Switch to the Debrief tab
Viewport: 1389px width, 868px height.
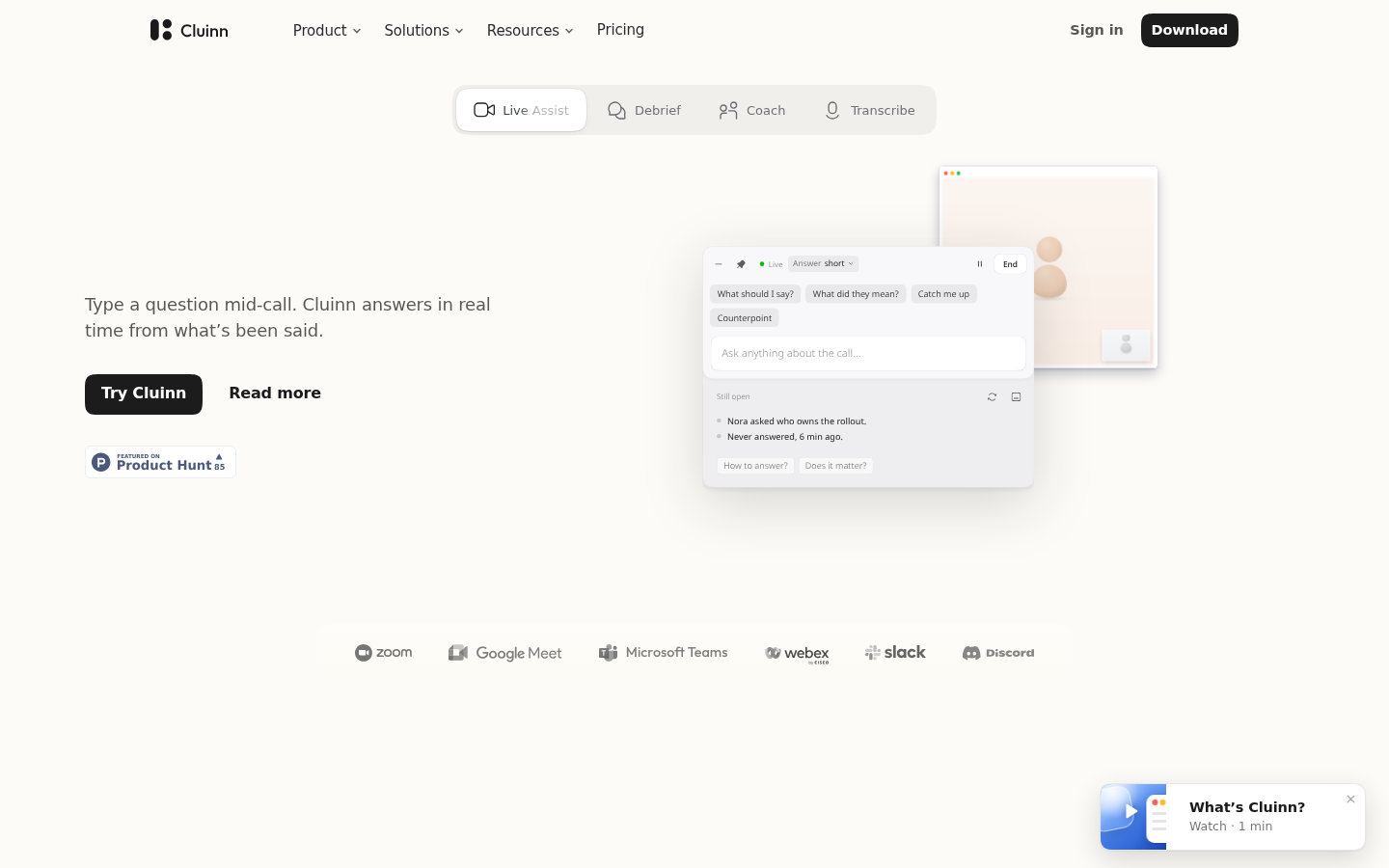[644, 110]
